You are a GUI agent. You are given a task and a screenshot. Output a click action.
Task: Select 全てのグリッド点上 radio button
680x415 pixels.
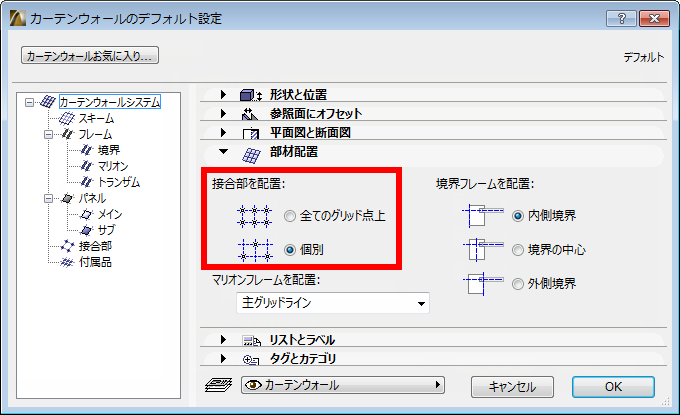(290, 216)
